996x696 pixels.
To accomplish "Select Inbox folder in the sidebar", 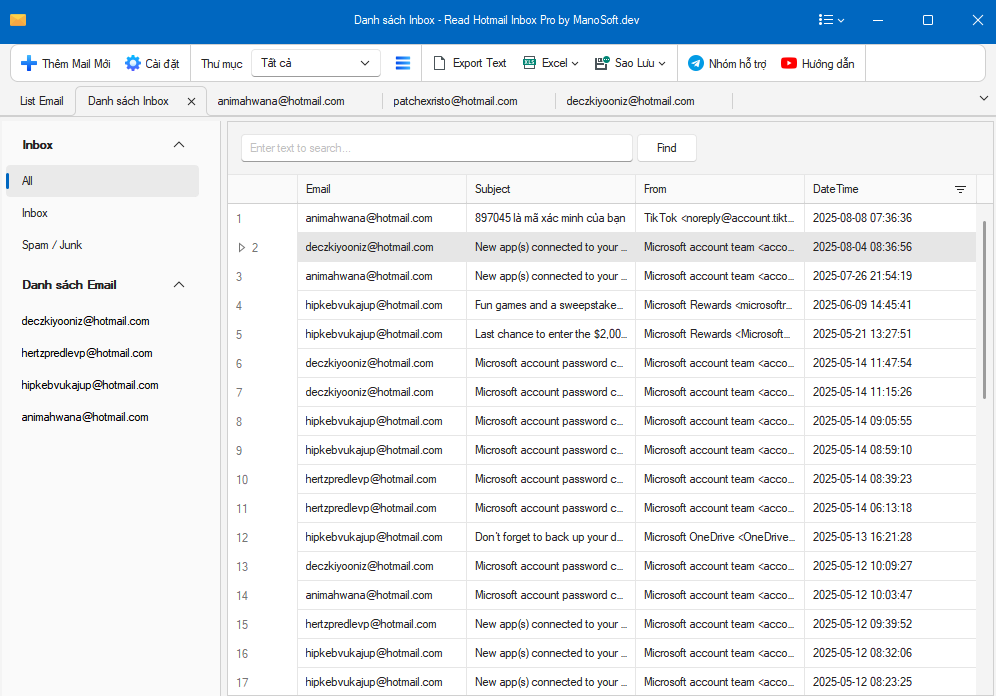I will click(x=34, y=213).
